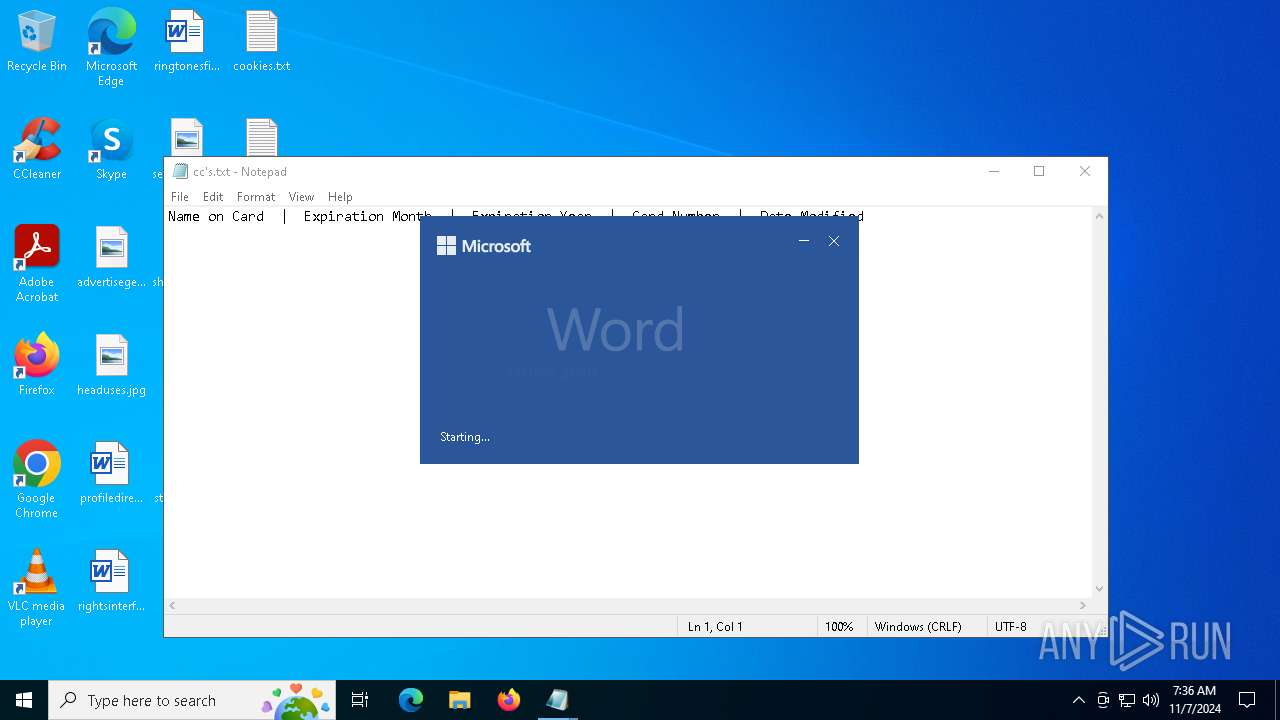Image resolution: width=1280 pixels, height=720 pixels.
Task: Show the taskbar clock and calendar
Action: point(1195,700)
